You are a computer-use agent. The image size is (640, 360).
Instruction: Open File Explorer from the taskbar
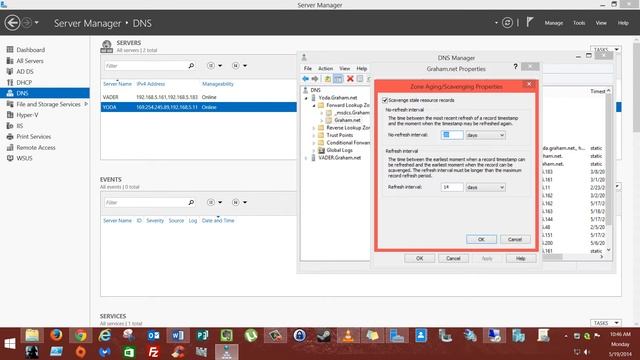[x=32, y=335]
